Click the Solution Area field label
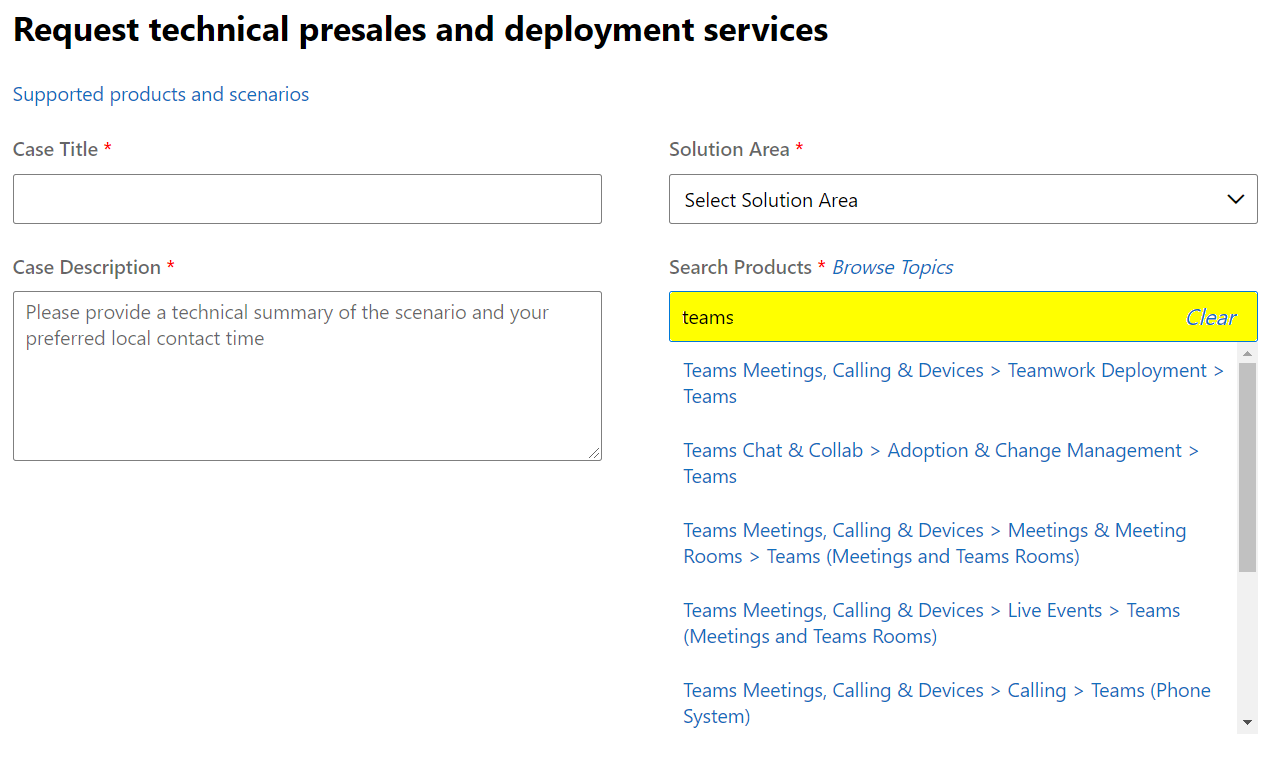 click(729, 149)
